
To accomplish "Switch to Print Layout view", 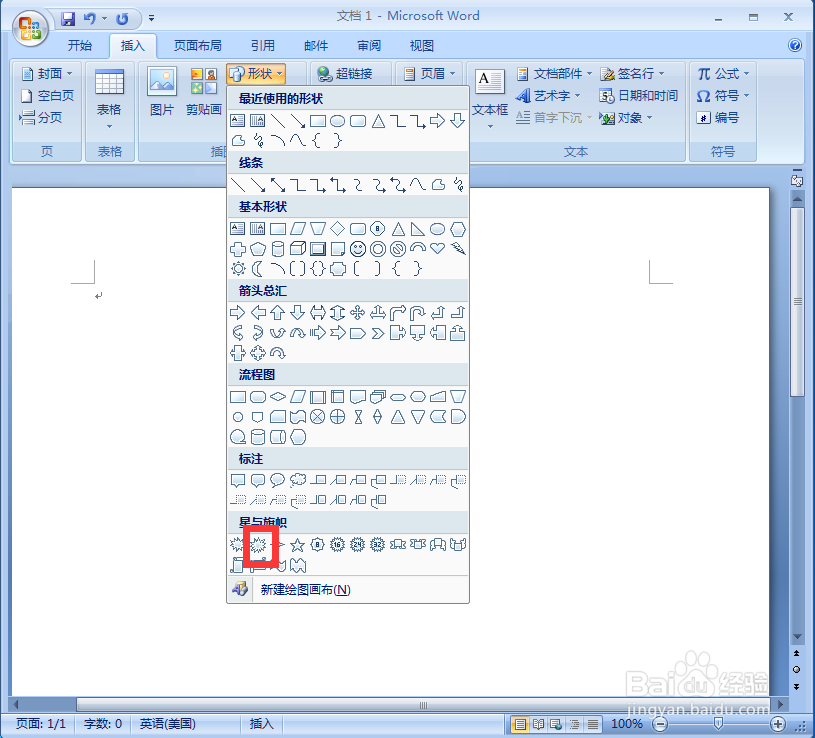I will tap(520, 724).
